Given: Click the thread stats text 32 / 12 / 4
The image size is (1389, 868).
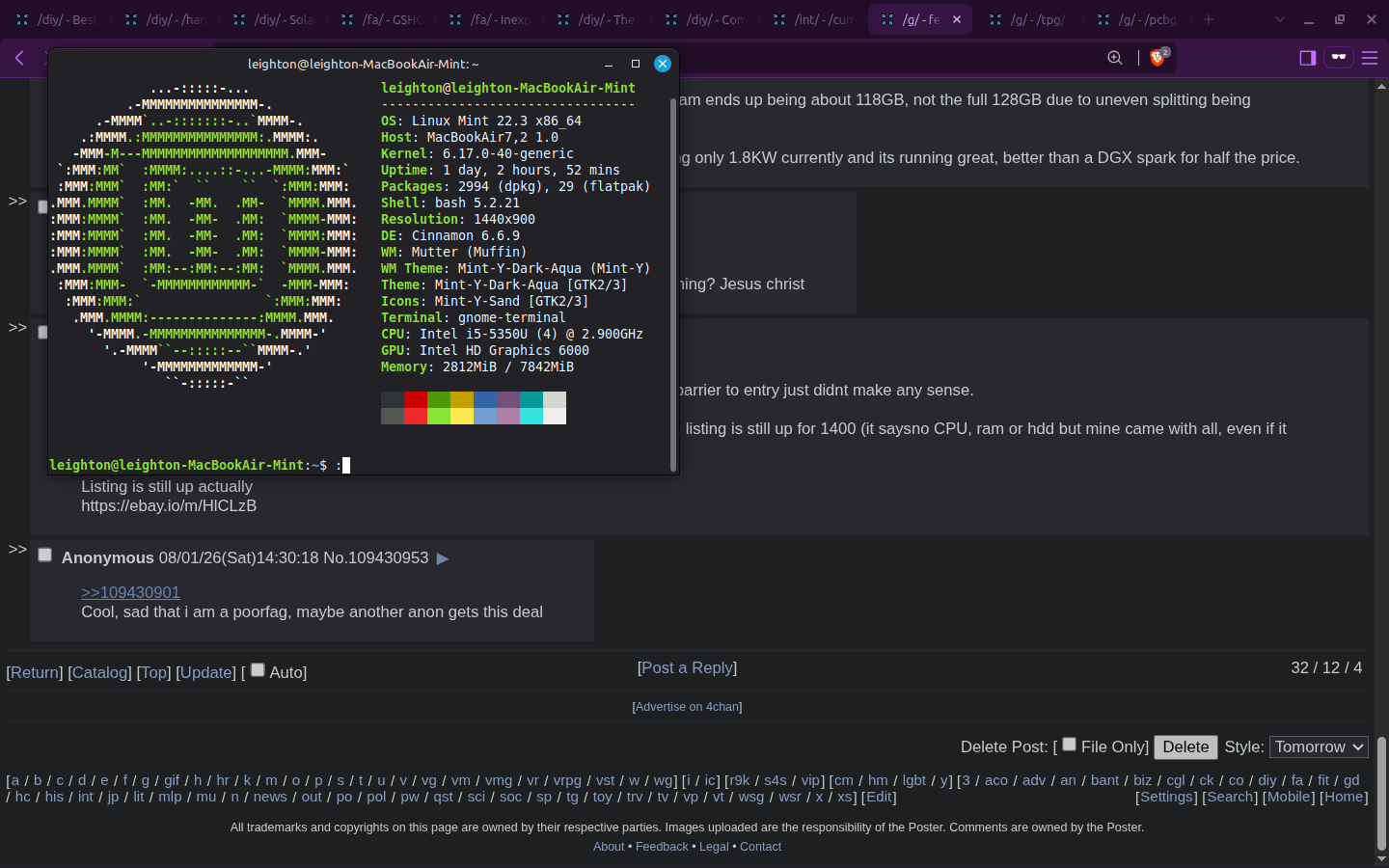Looking at the screenshot, I should 1326,667.
